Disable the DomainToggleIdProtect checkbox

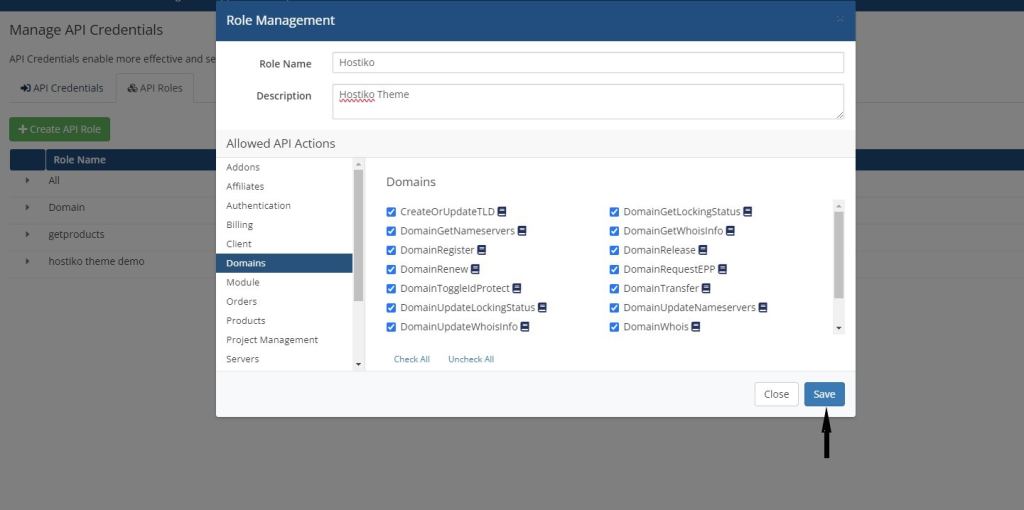tap(391, 289)
